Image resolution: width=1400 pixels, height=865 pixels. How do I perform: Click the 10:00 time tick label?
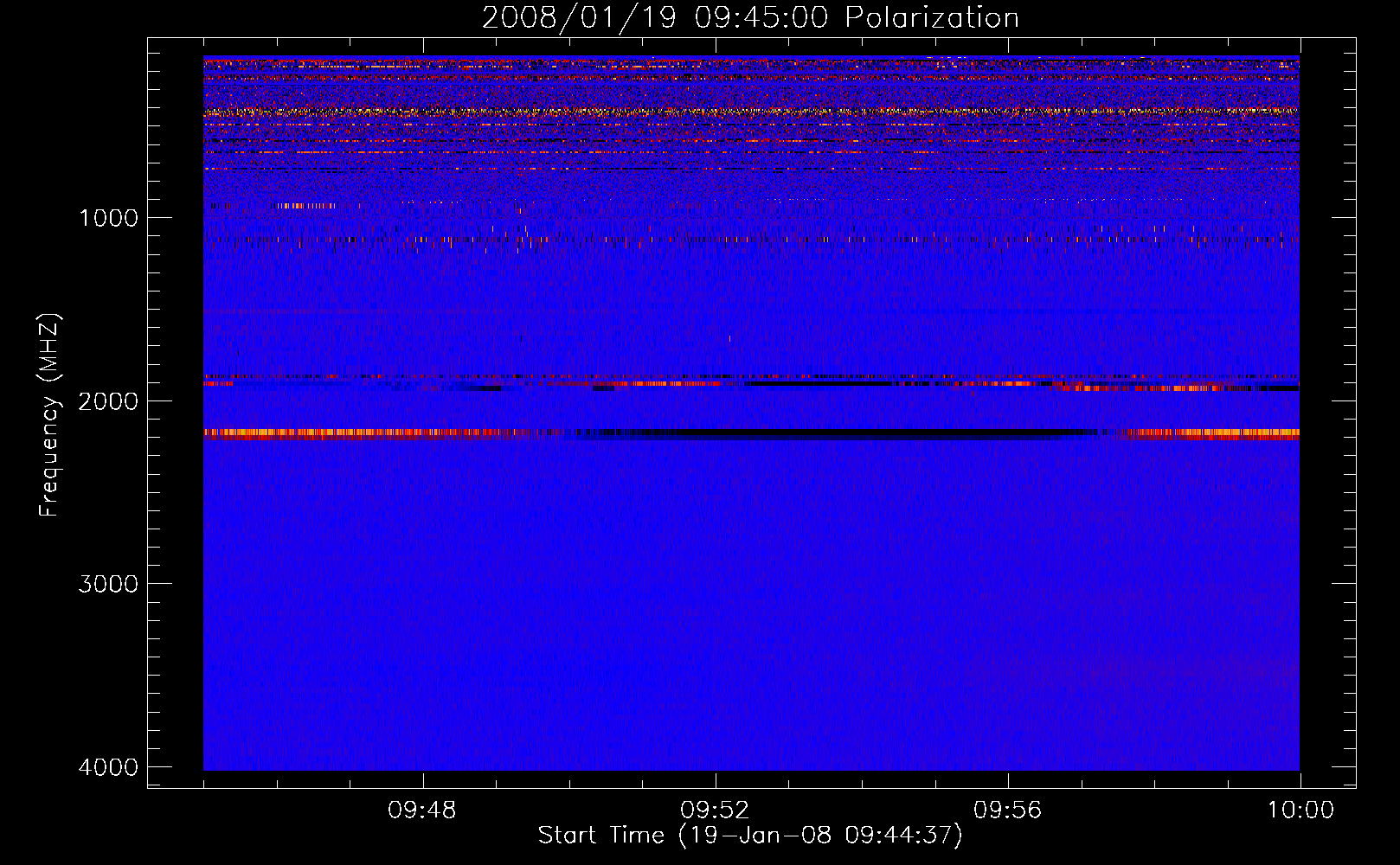tap(1300, 811)
